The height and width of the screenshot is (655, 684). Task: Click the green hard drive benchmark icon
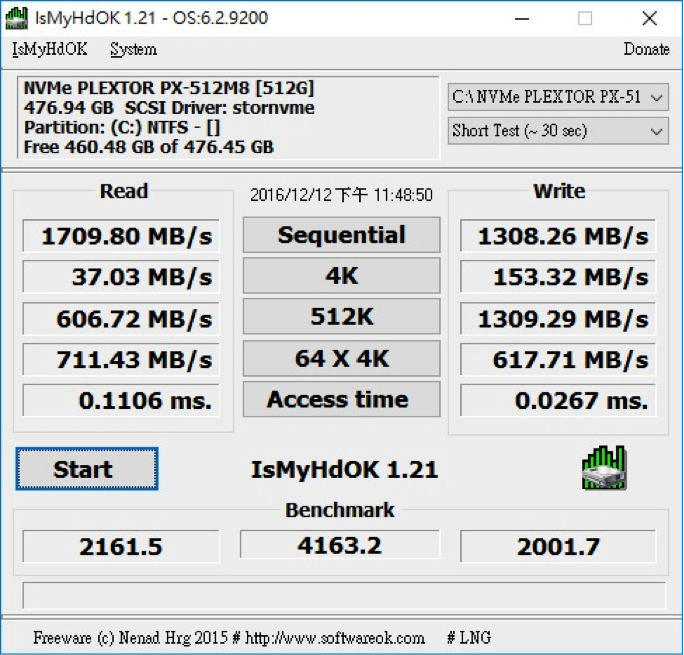click(x=605, y=468)
